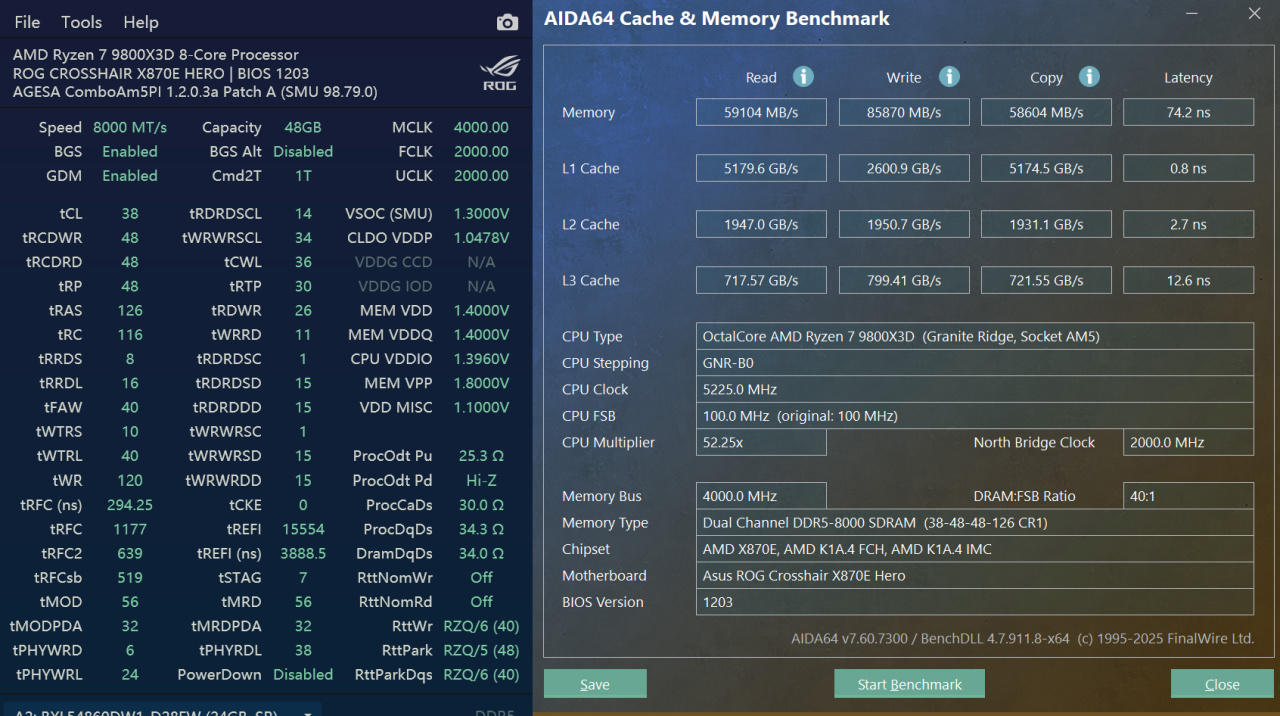The image size is (1280, 716).
Task: Click the tRAS value 126
Action: [x=130, y=310]
